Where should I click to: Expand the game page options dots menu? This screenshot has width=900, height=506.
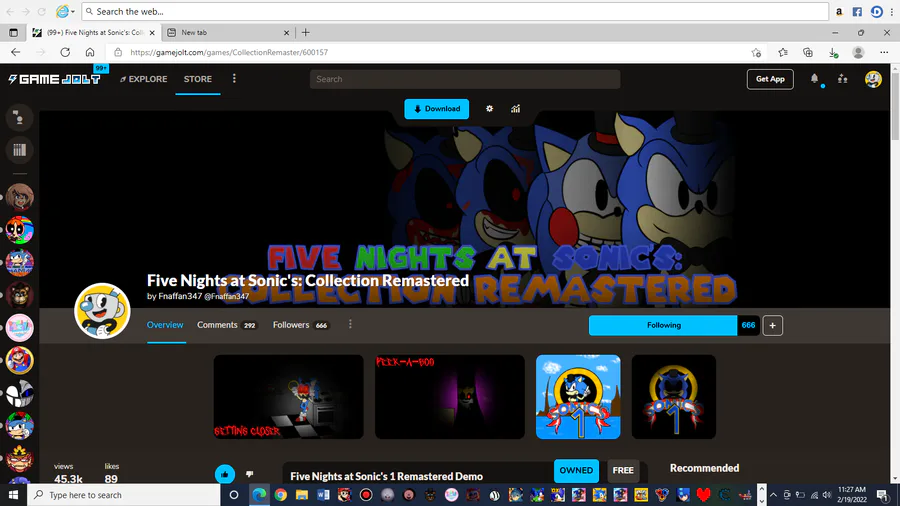click(x=350, y=325)
